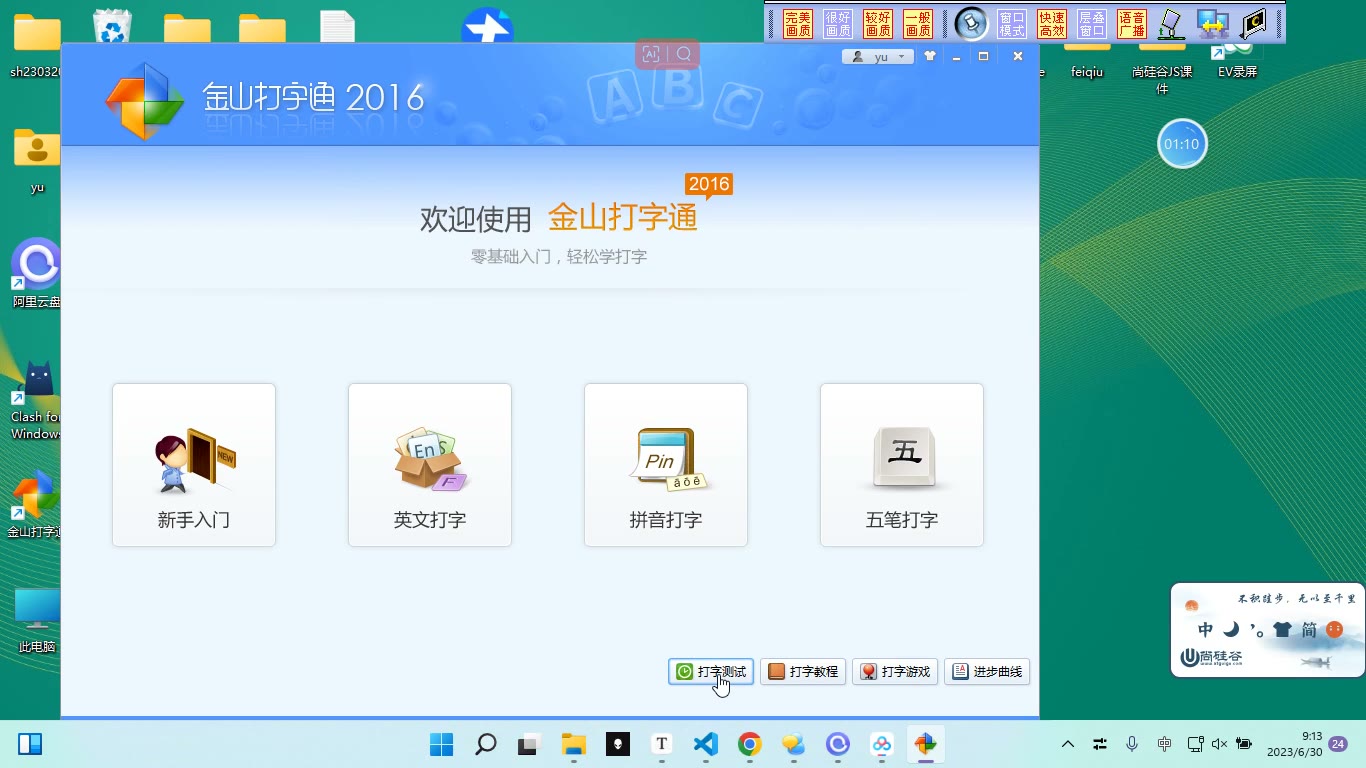Screen dimensions: 1366x768
Task: Click the pushpin icon in broadcast toolbar
Action: (x=971, y=23)
